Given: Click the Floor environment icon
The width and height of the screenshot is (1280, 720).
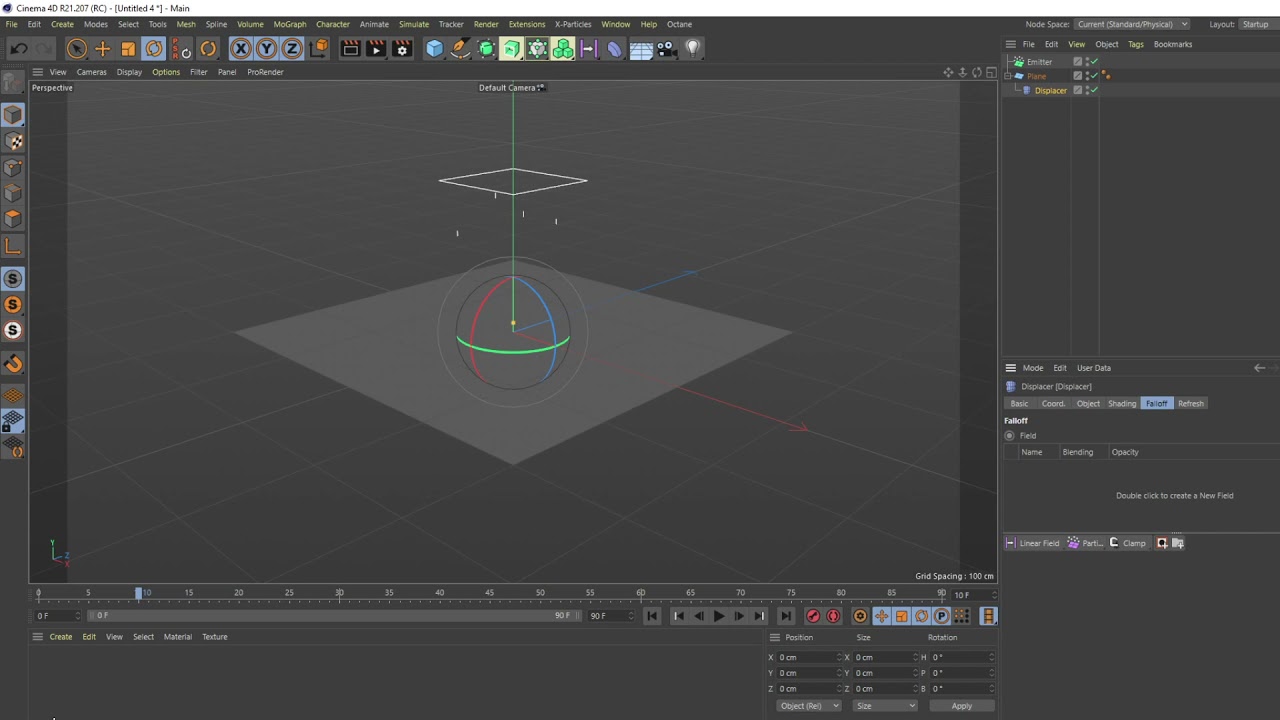Looking at the screenshot, I should click(641, 48).
